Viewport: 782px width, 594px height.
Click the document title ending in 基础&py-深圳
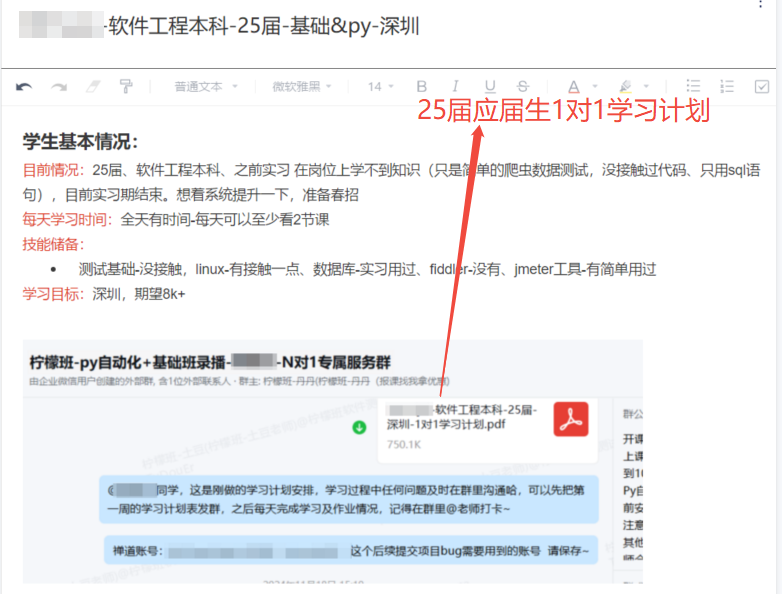[260, 27]
